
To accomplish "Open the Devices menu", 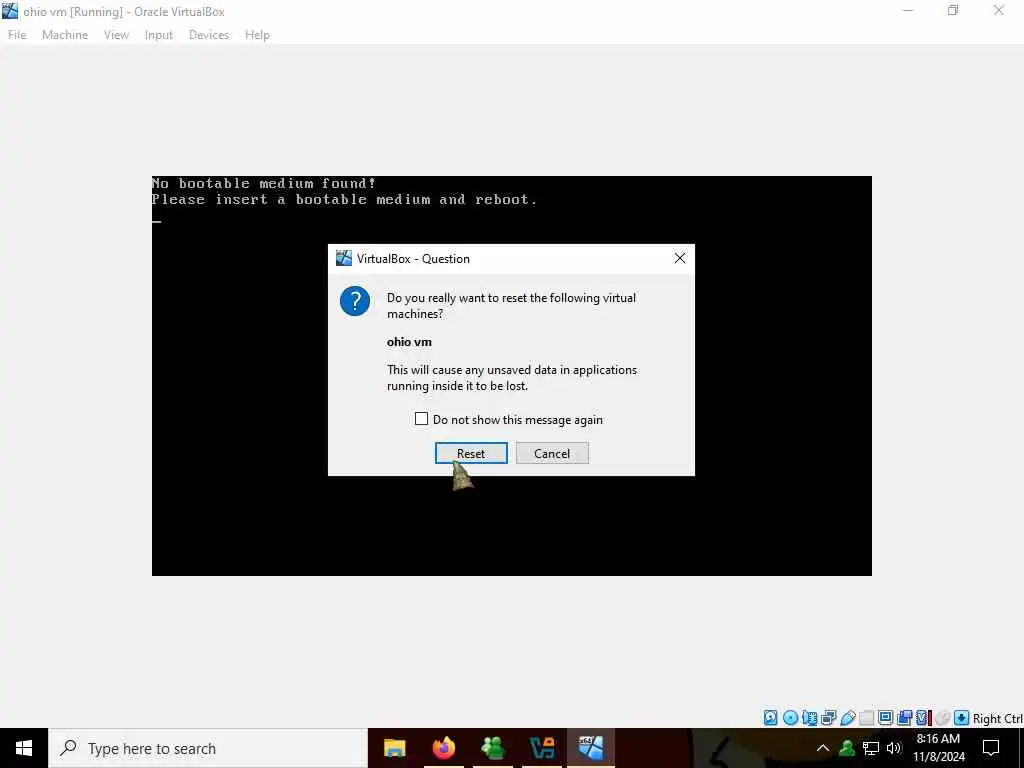I will click(209, 35).
